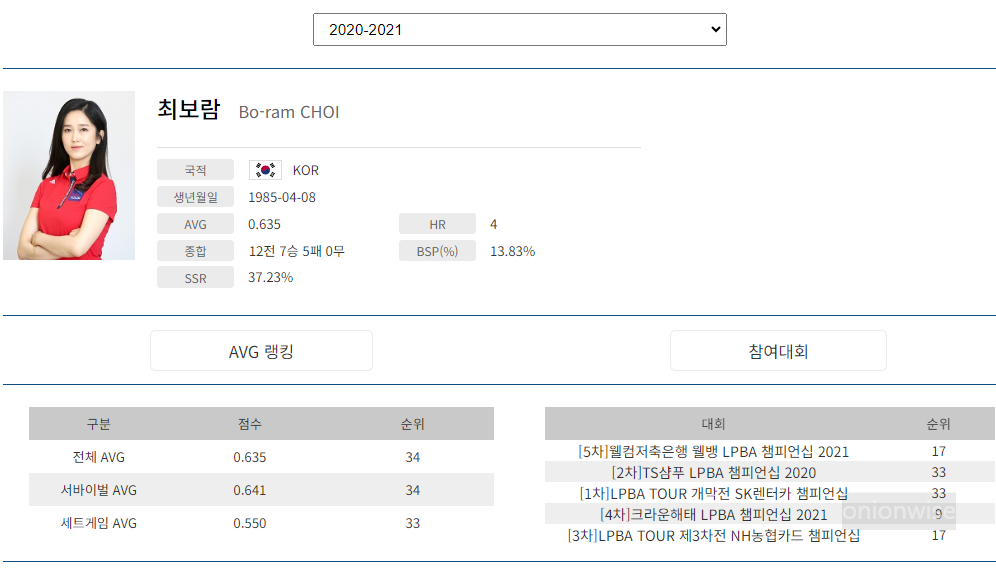Click the 생년월일 label
The height and width of the screenshot is (570, 996).
pos(196,197)
